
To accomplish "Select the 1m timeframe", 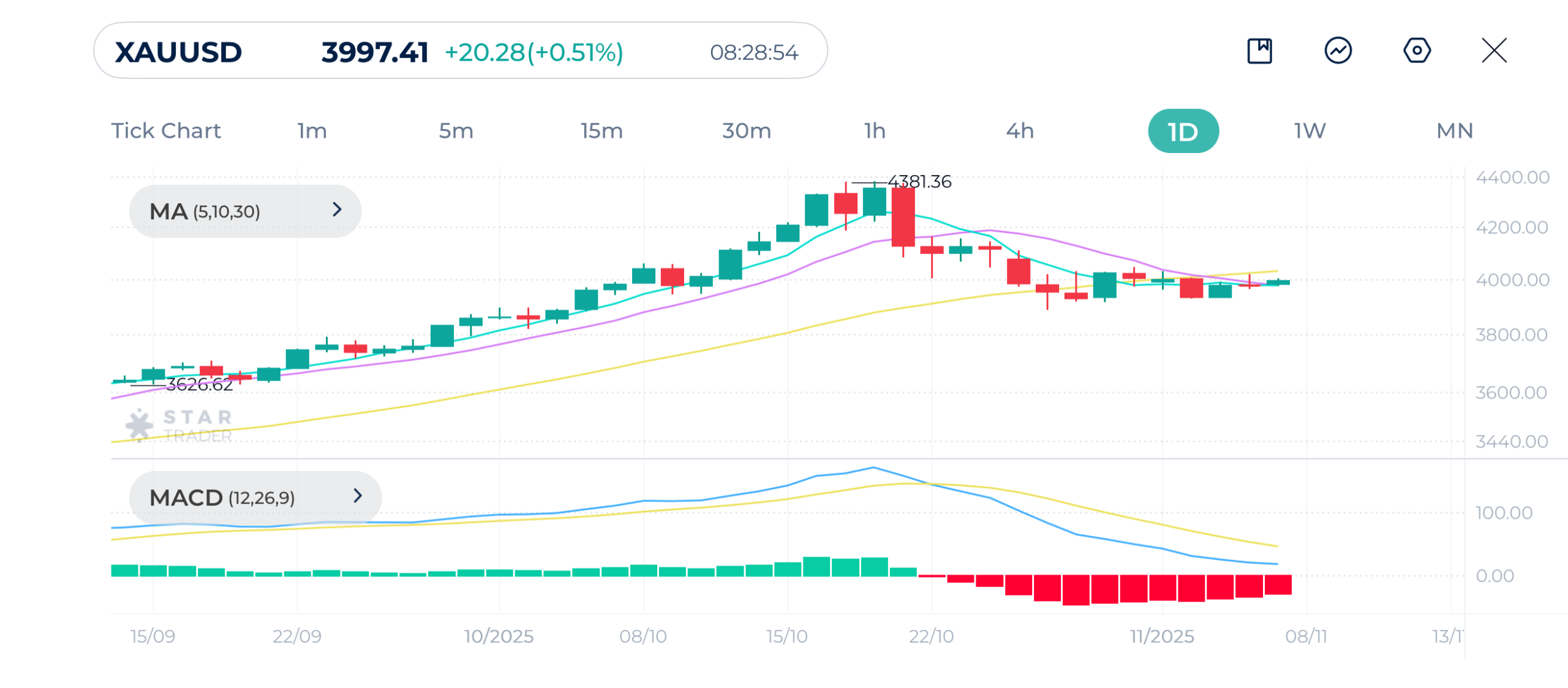I will (x=312, y=131).
